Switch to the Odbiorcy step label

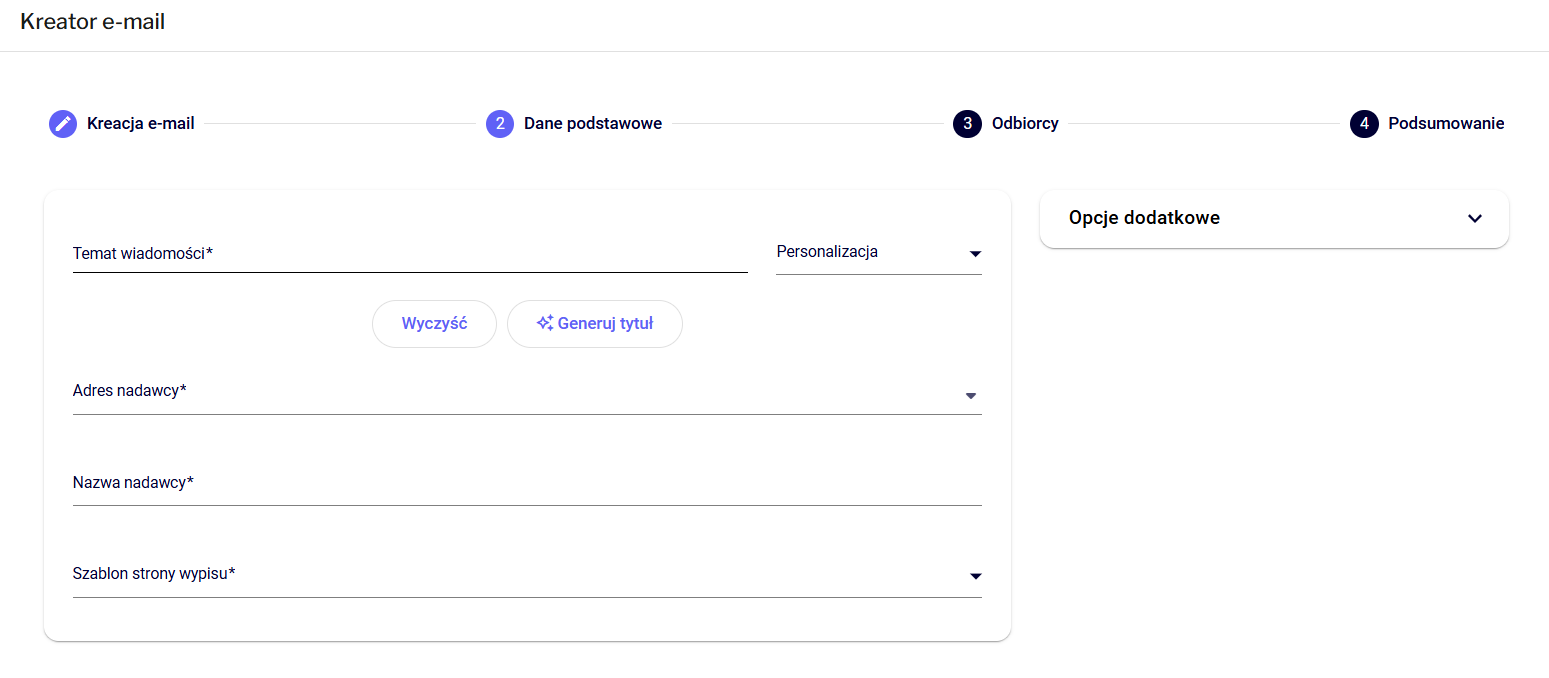(x=1024, y=124)
